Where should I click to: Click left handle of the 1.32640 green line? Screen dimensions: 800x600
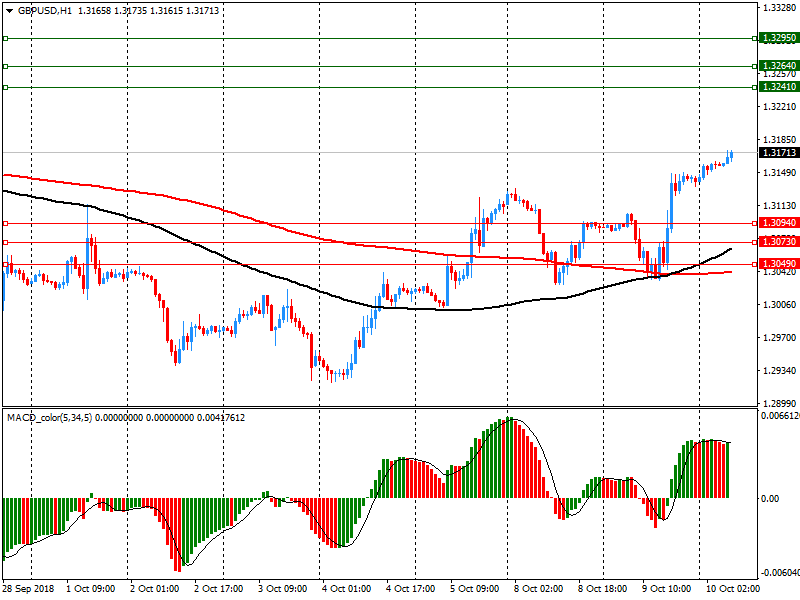[5, 66]
